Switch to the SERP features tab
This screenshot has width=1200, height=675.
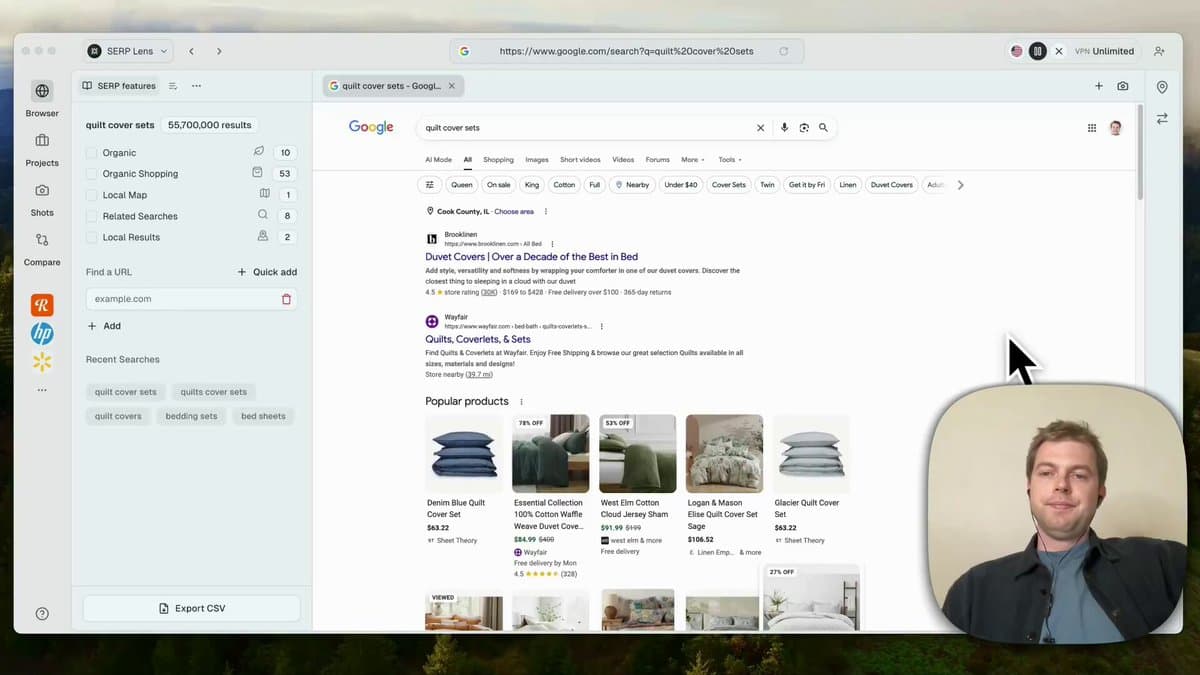click(x=119, y=86)
